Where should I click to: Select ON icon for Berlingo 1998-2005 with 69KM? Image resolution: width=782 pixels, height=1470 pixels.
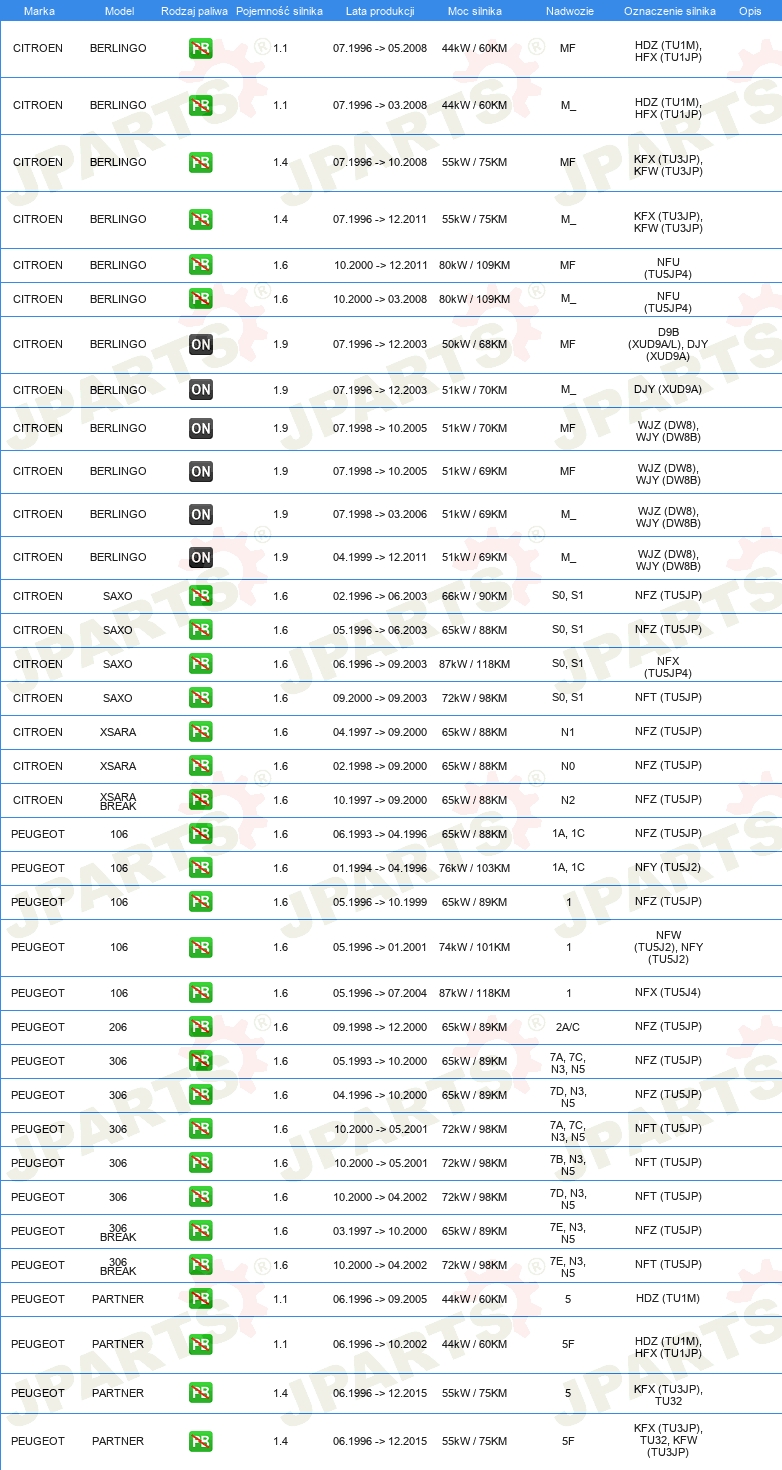coord(201,471)
